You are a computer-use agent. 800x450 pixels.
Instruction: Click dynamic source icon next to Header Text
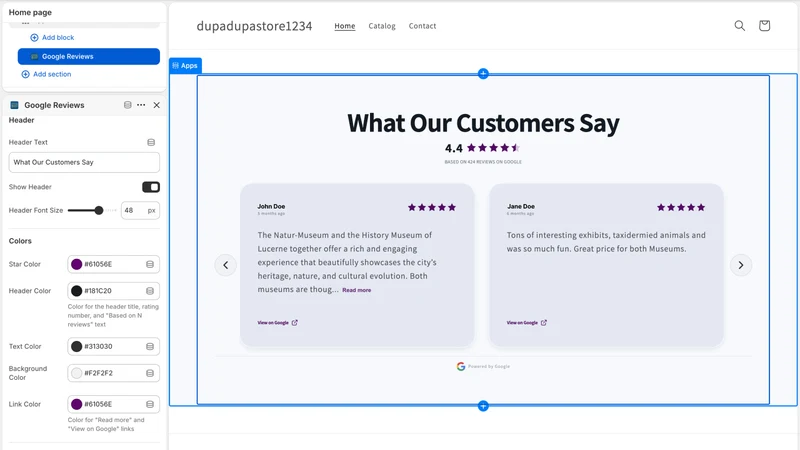click(151, 142)
